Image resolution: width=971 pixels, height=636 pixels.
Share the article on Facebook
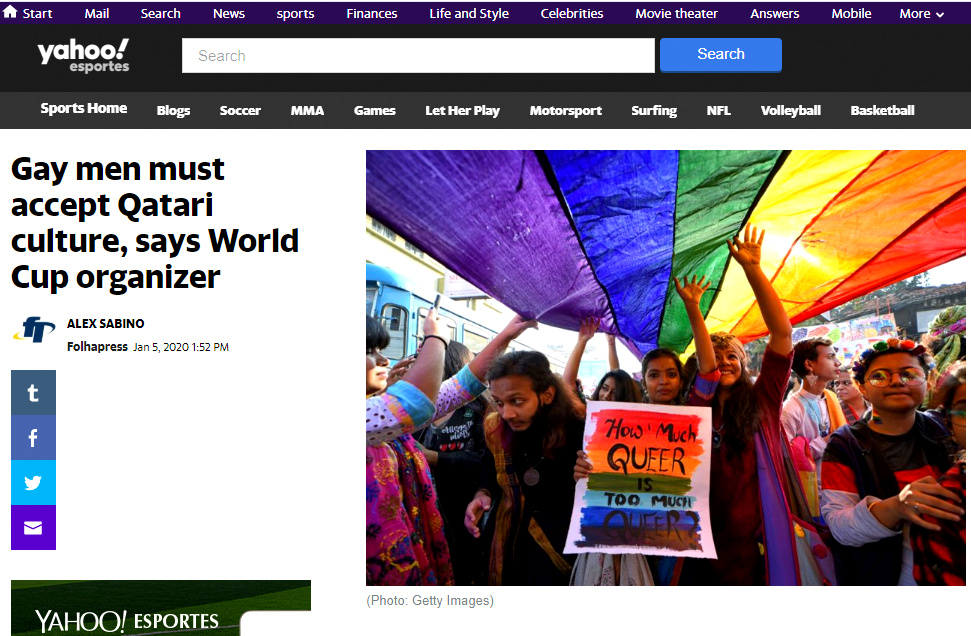(33, 438)
